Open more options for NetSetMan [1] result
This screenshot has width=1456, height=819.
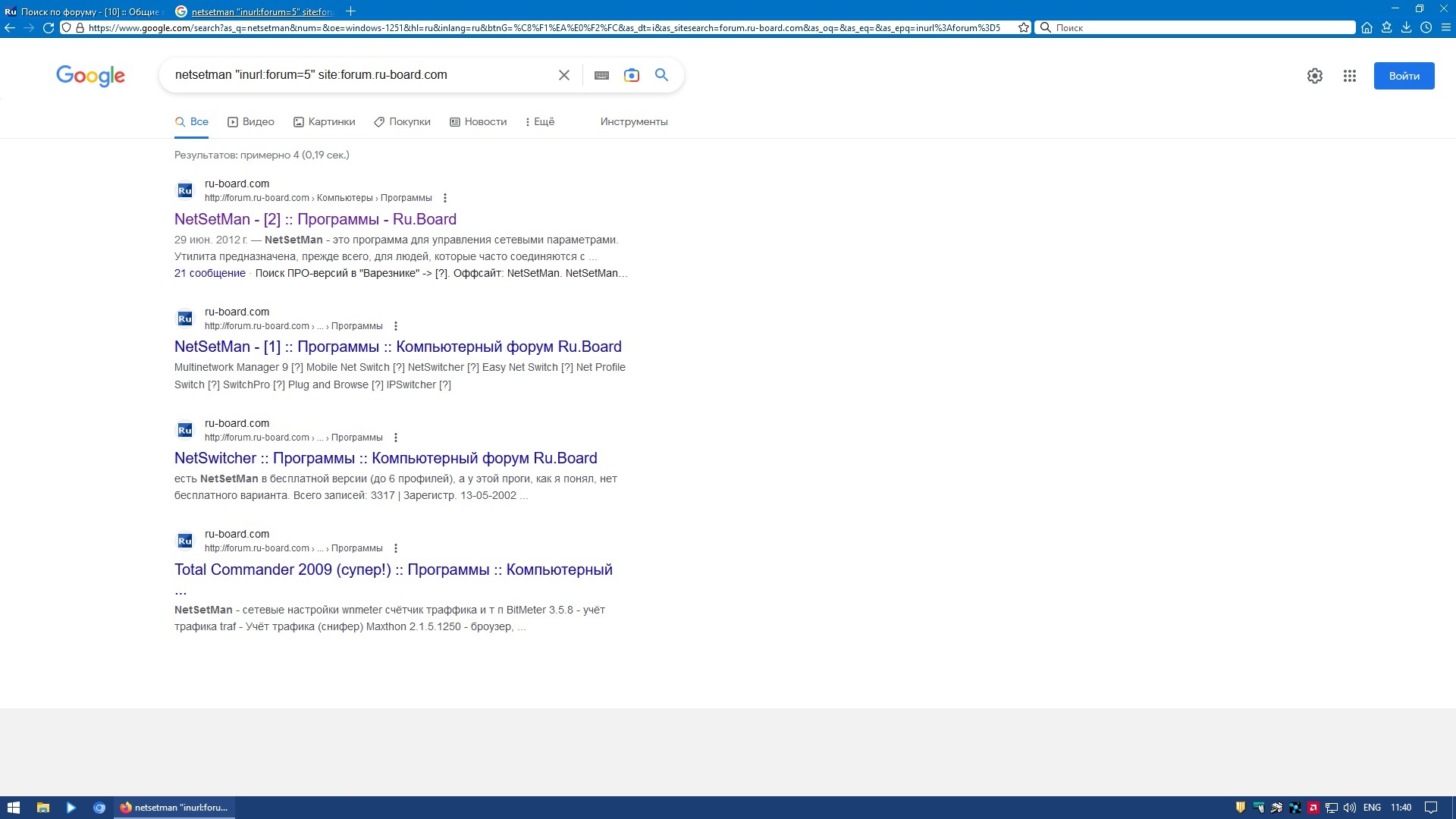pyautogui.click(x=396, y=326)
